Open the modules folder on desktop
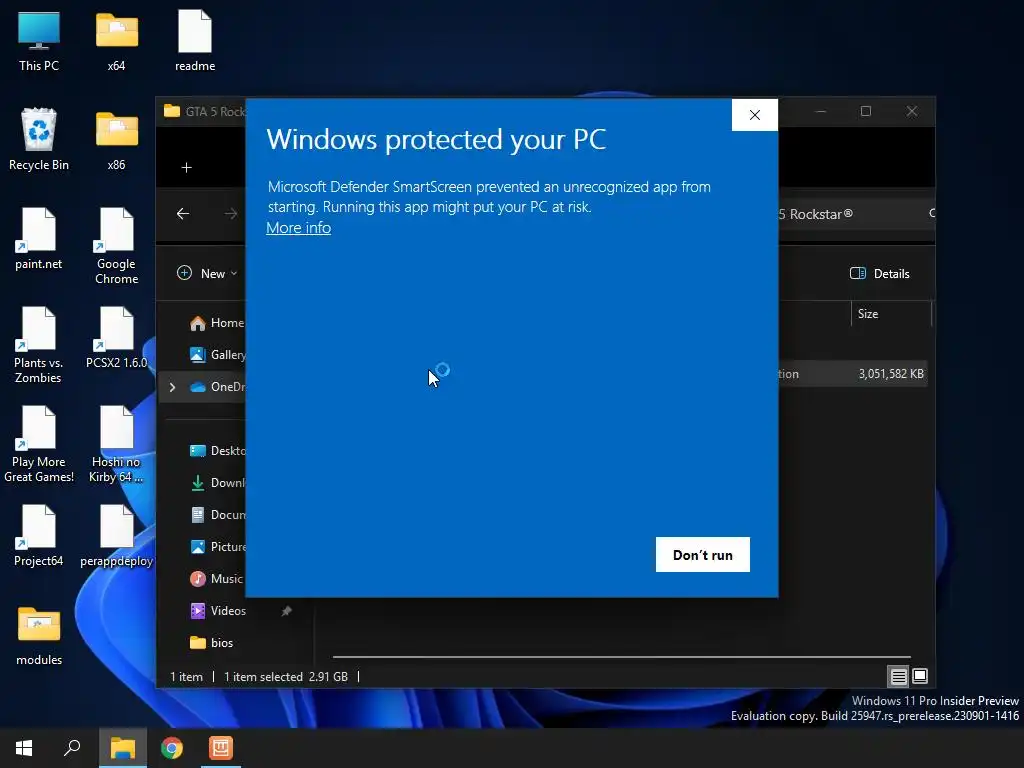The height and width of the screenshot is (768, 1024). tap(39, 635)
